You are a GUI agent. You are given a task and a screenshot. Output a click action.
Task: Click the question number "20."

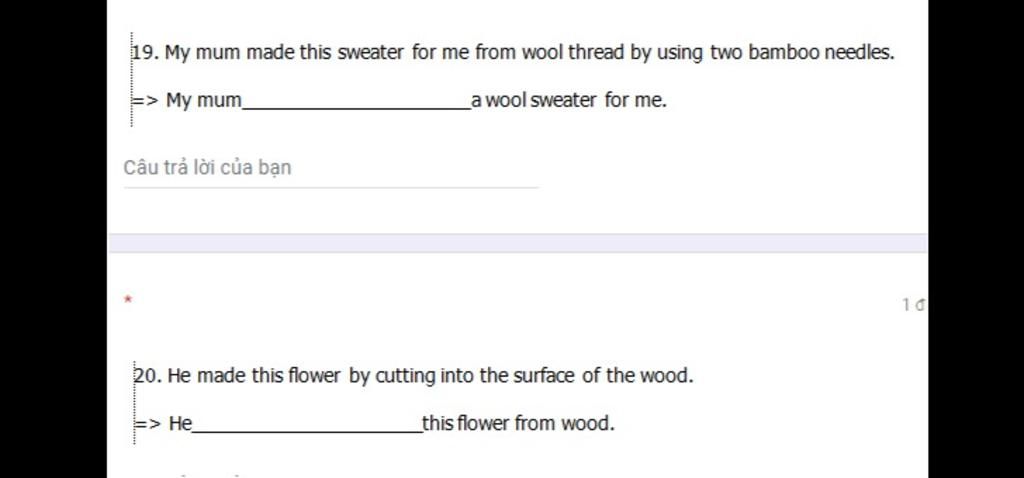click(148, 377)
